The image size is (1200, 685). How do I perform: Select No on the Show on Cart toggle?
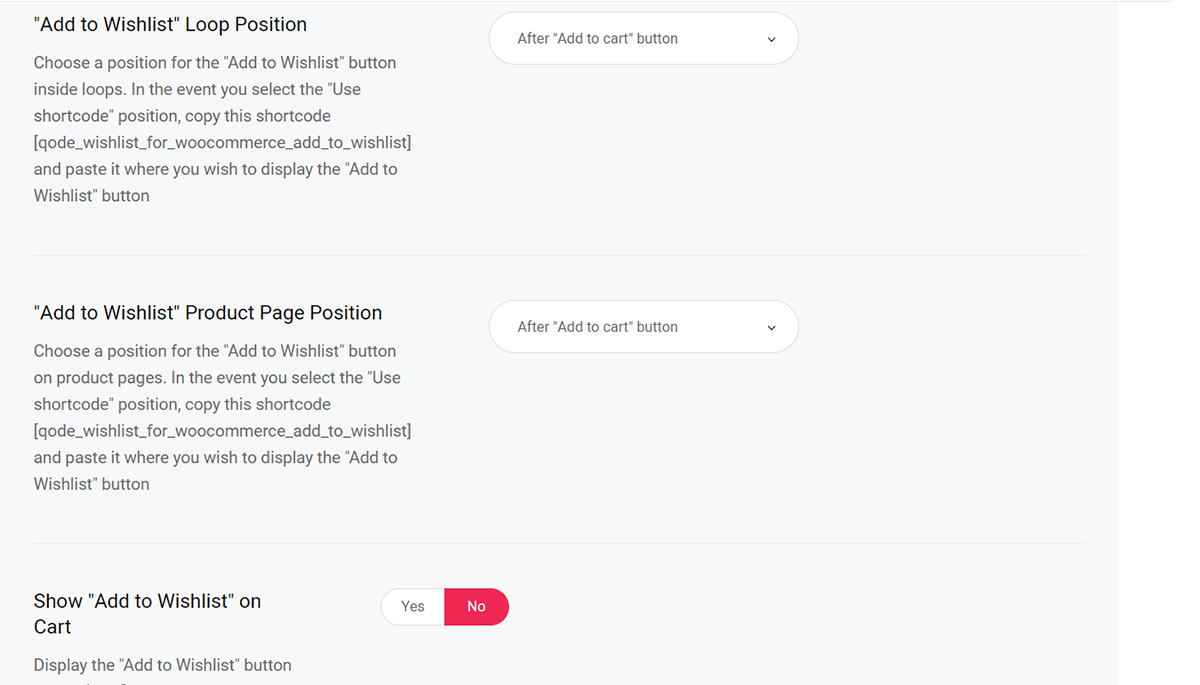pyautogui.click(x=476, y=607)
